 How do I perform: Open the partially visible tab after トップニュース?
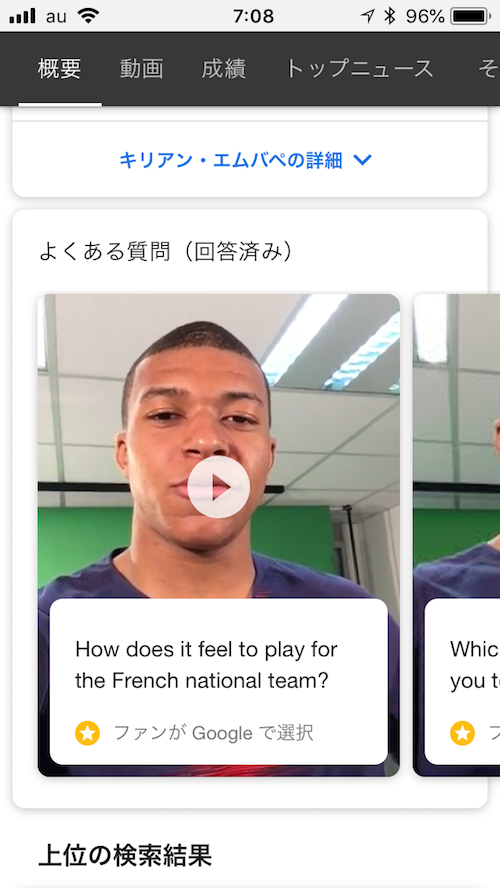pyautogui.click(x=488, y=69)
